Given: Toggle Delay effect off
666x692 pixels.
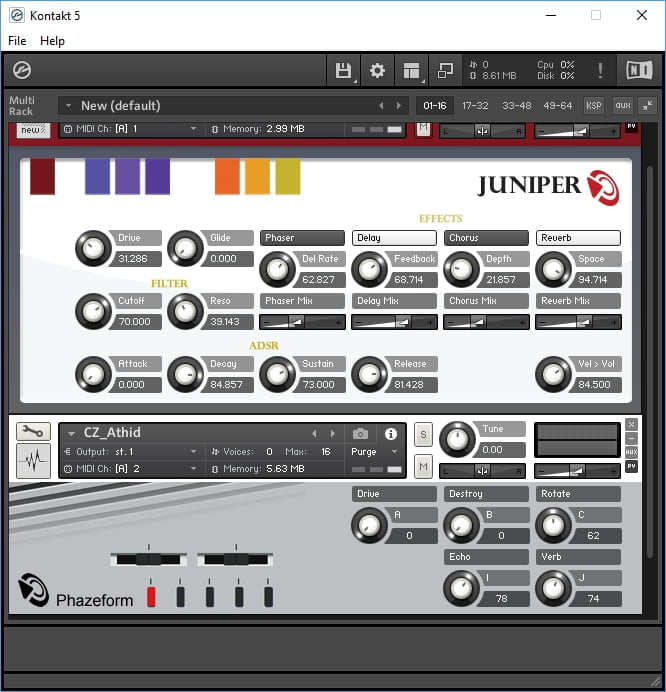Looking at the screenshot, I should click(394, 238).
